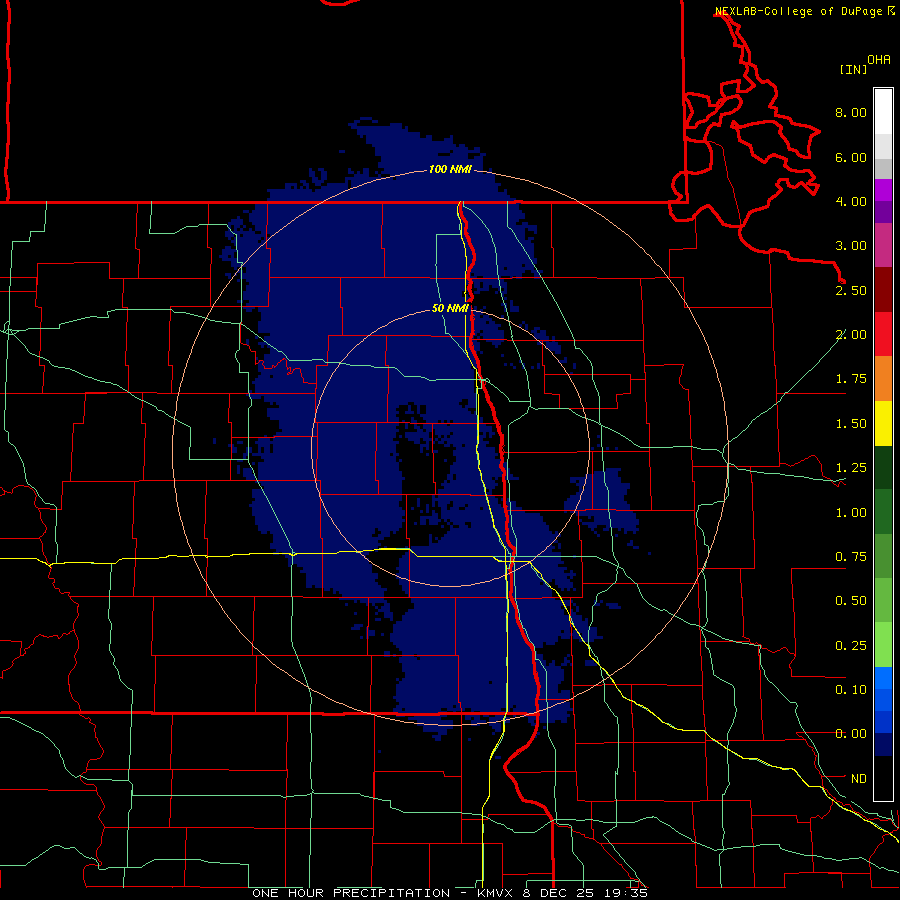The height and width of the screenshot is (900, 900).
Task: Select the 6.00 legend value
Action: click(851, 157)
